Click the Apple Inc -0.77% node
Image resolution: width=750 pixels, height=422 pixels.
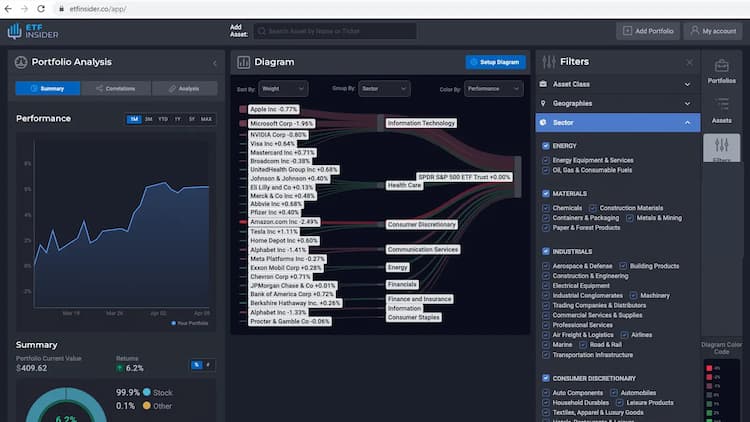pyautogui.click(x=274, y=109)
